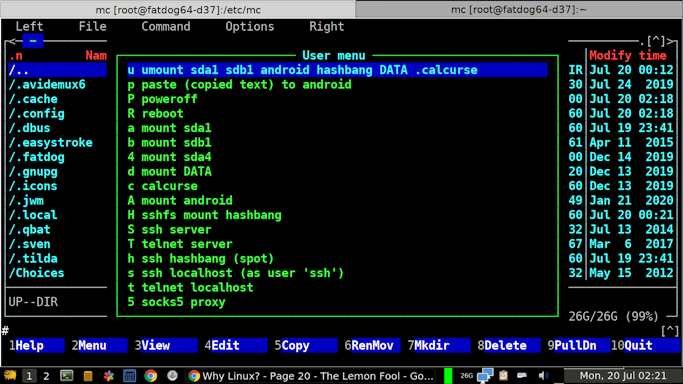This screenshot has width=683, height=384.
Task: Click the 2Menu function key button
Action: tap(99, 346)
